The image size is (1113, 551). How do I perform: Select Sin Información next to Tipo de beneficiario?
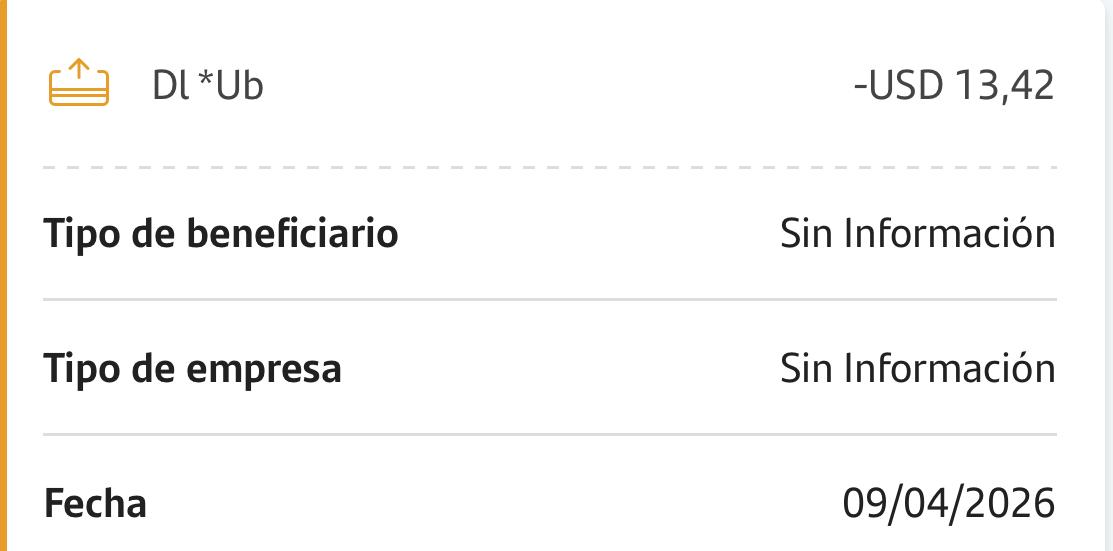pyautogui.click(x=917, y=234)
